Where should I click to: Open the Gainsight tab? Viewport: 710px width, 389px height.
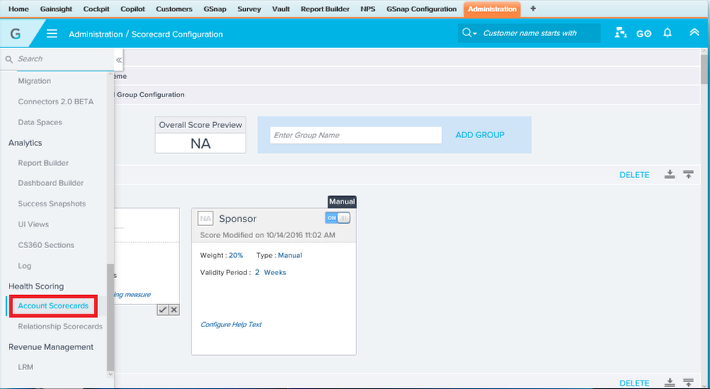56,9
